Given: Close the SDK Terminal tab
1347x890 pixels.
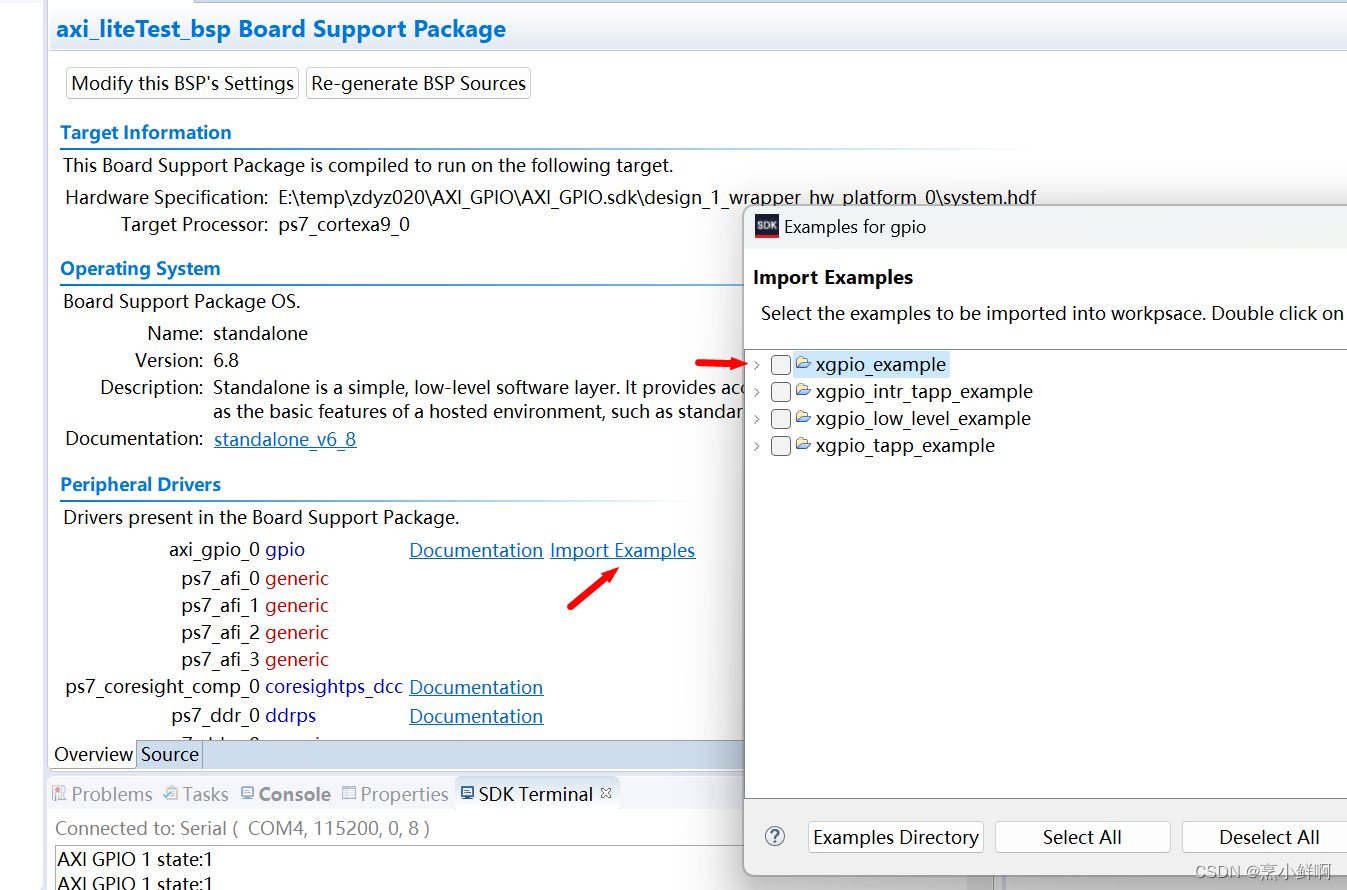Looking at the screenshot, I should click(x=604, y=793).
